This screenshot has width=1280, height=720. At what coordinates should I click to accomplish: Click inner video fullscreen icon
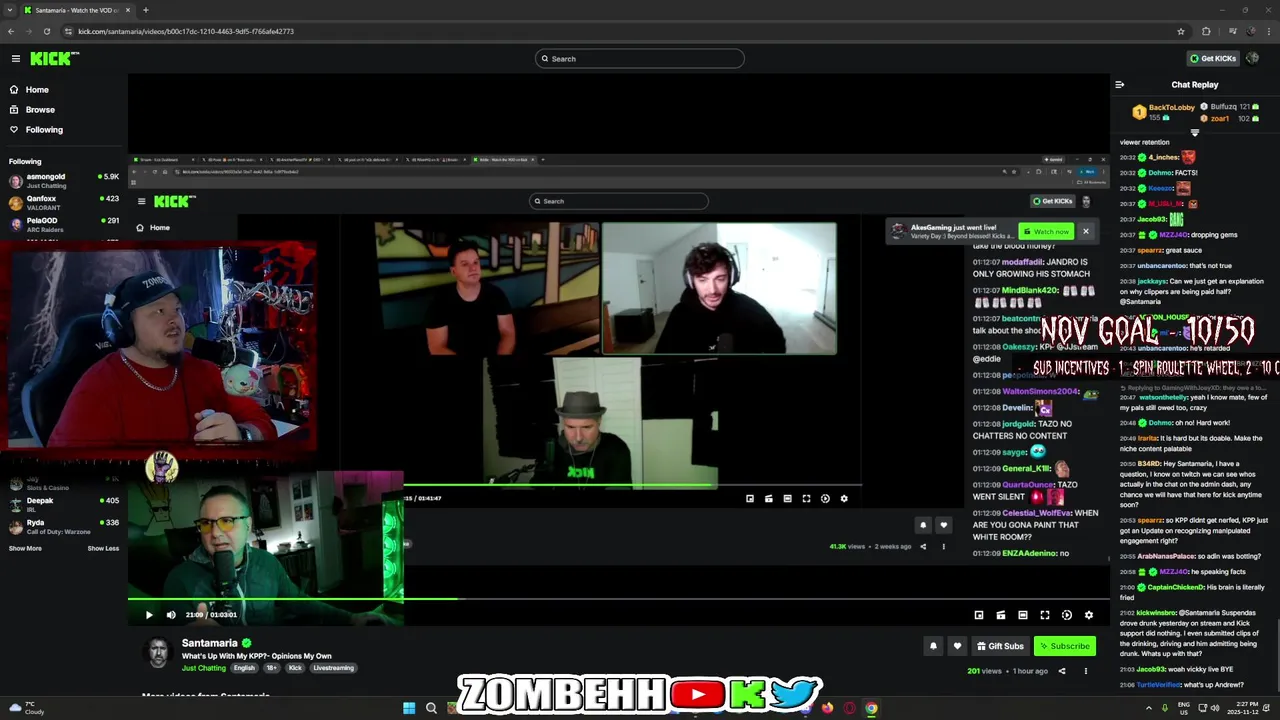[806, 498]
